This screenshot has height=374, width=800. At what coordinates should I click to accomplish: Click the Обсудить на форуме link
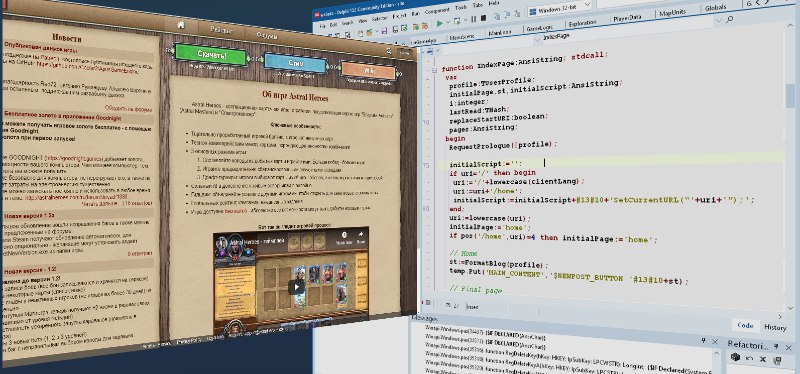click(128, 108)
